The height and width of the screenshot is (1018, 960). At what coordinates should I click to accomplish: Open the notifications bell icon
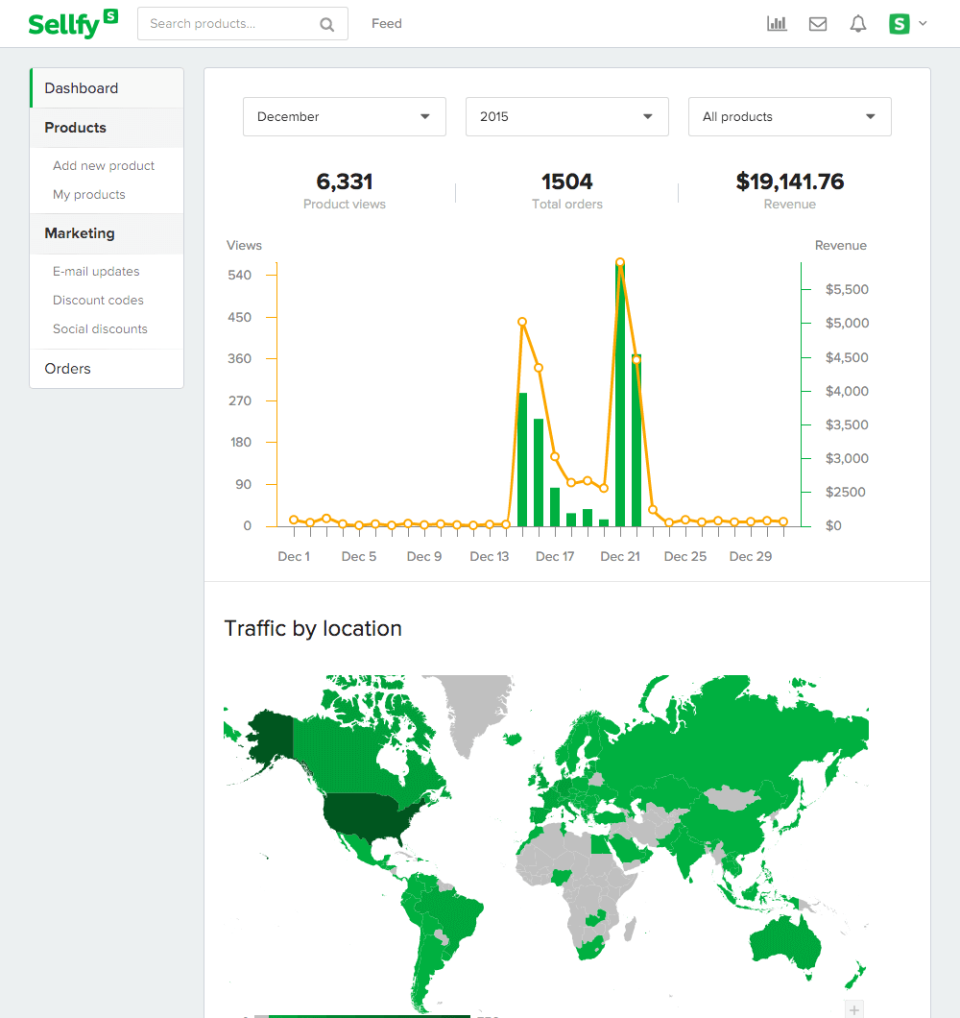click(858, 24)
